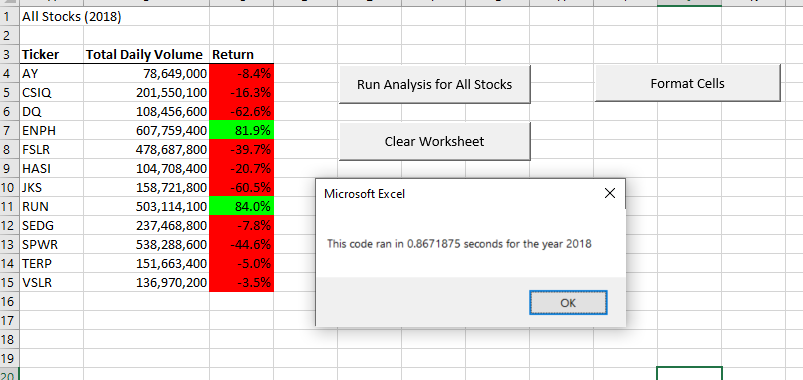This screenshot has width=803, height=380.
Task: Select ticker cell SEDG
Action: (x=51, y=225)
